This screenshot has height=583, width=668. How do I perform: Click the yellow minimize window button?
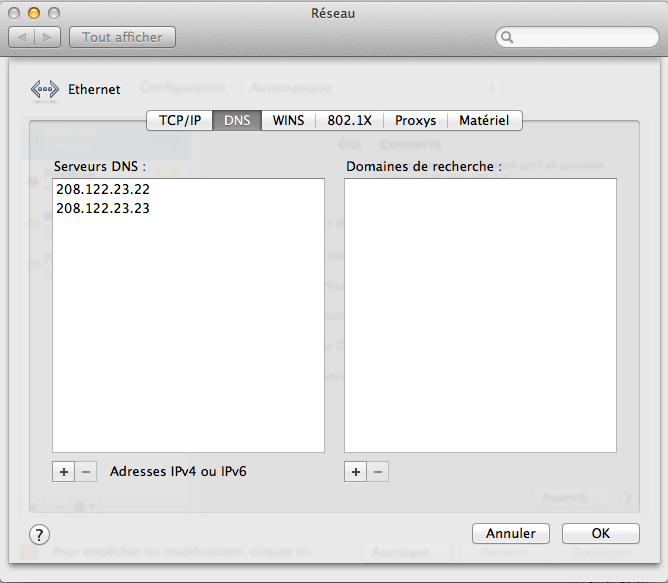point(34,13)
